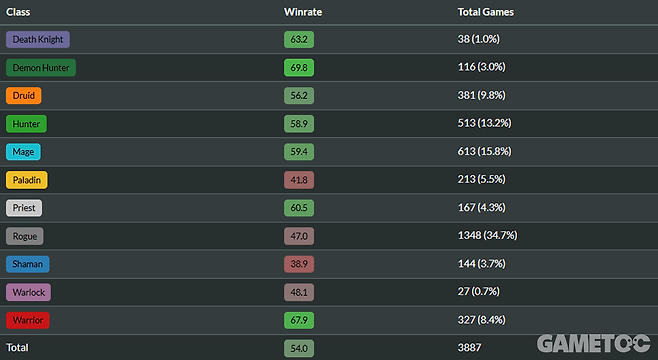Sort by Total Games column header

(x=486, y=12)
